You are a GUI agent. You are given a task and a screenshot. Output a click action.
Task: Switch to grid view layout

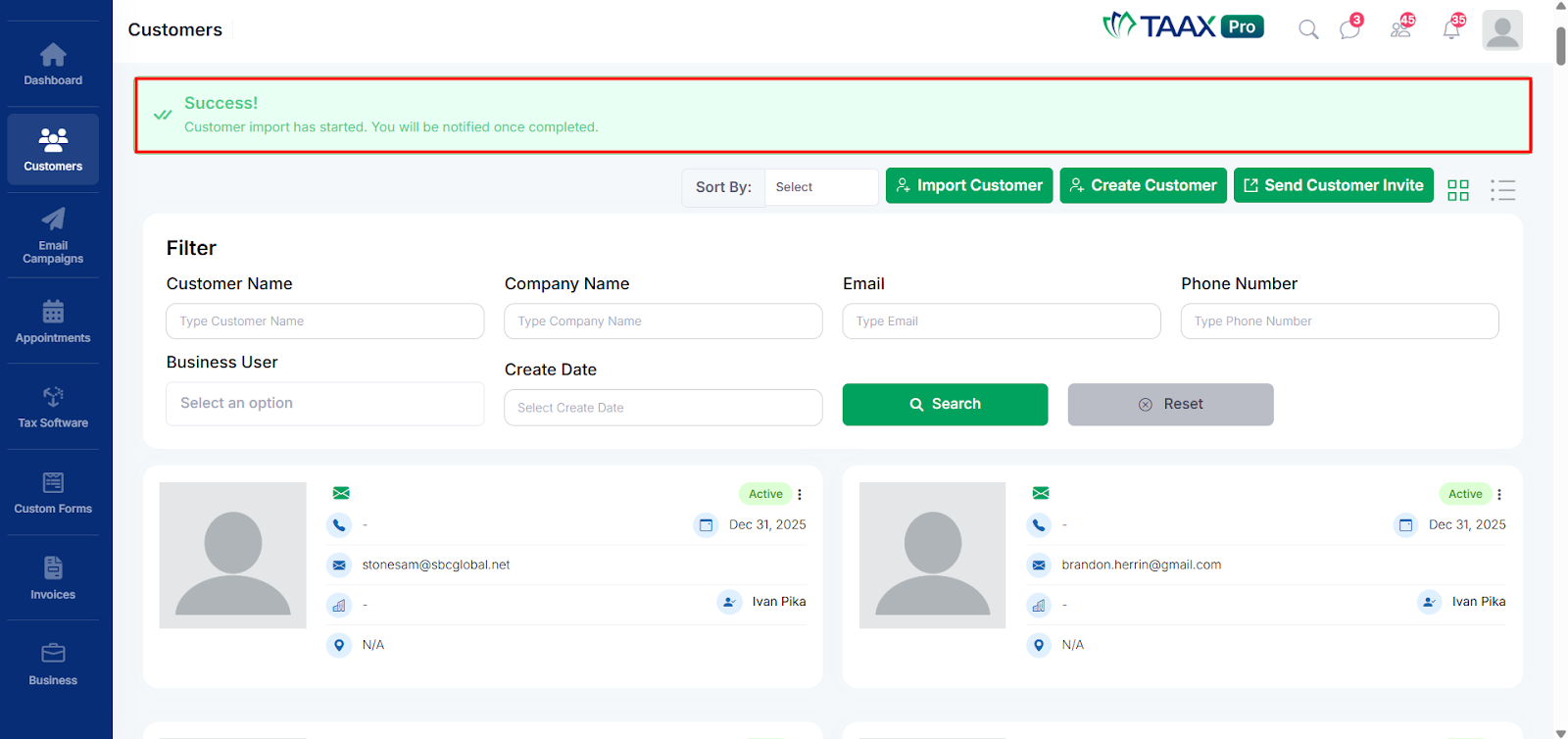point(1458,190)
